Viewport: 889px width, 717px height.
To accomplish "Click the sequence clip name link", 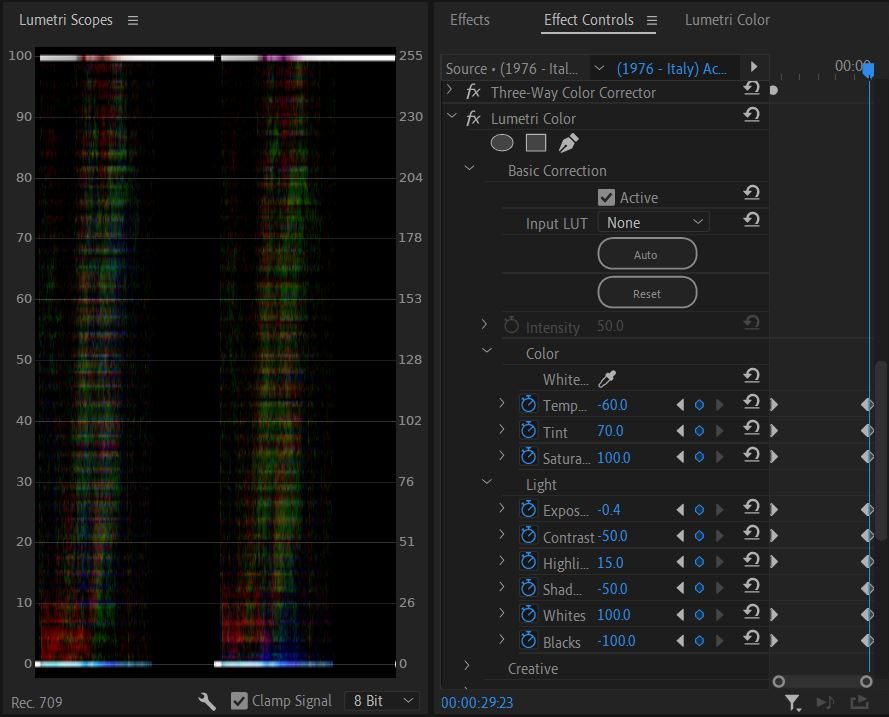I will pos(671,69).
